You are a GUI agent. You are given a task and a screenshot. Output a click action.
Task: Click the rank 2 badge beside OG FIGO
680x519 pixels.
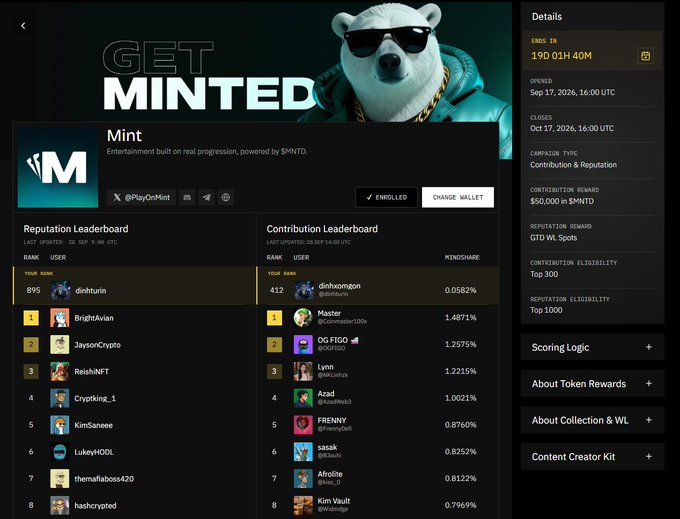coord(274,345)
